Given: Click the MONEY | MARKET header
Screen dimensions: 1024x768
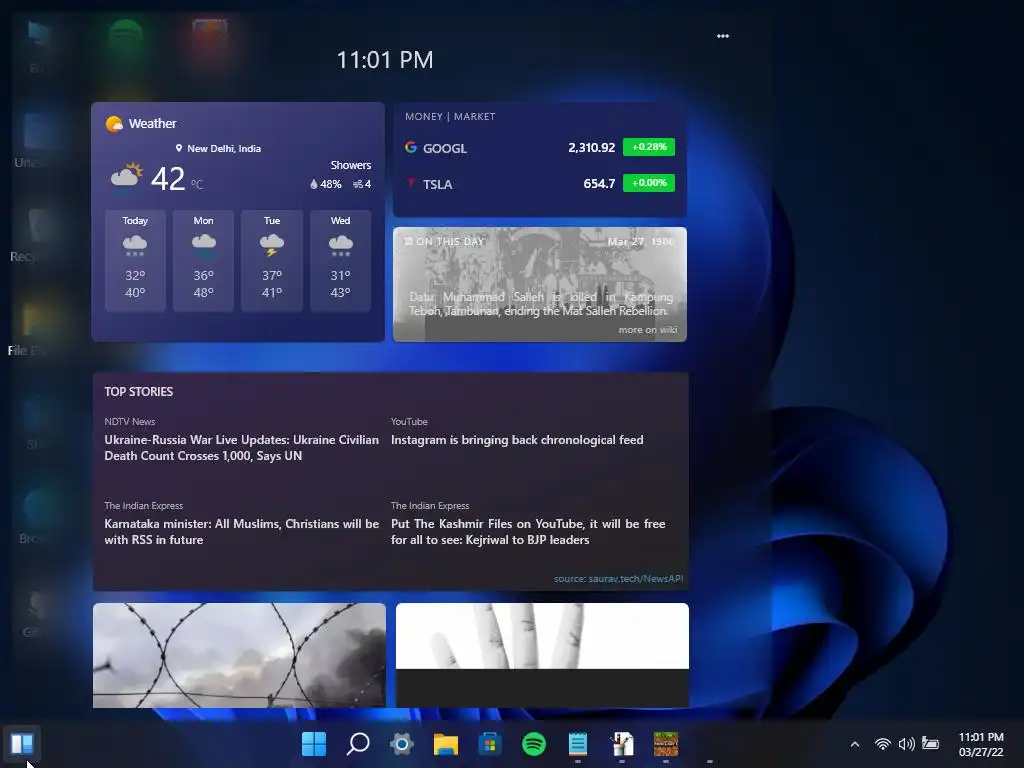Looking at the screenshot, I should tap(450, 116).
